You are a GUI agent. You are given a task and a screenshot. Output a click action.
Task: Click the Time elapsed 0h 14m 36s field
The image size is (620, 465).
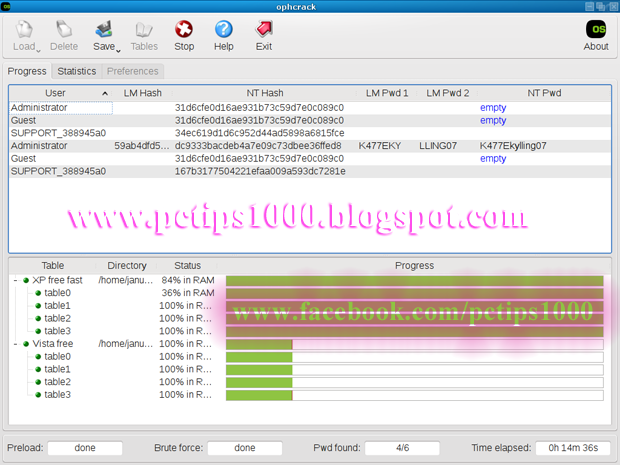(x=573, y=448)
